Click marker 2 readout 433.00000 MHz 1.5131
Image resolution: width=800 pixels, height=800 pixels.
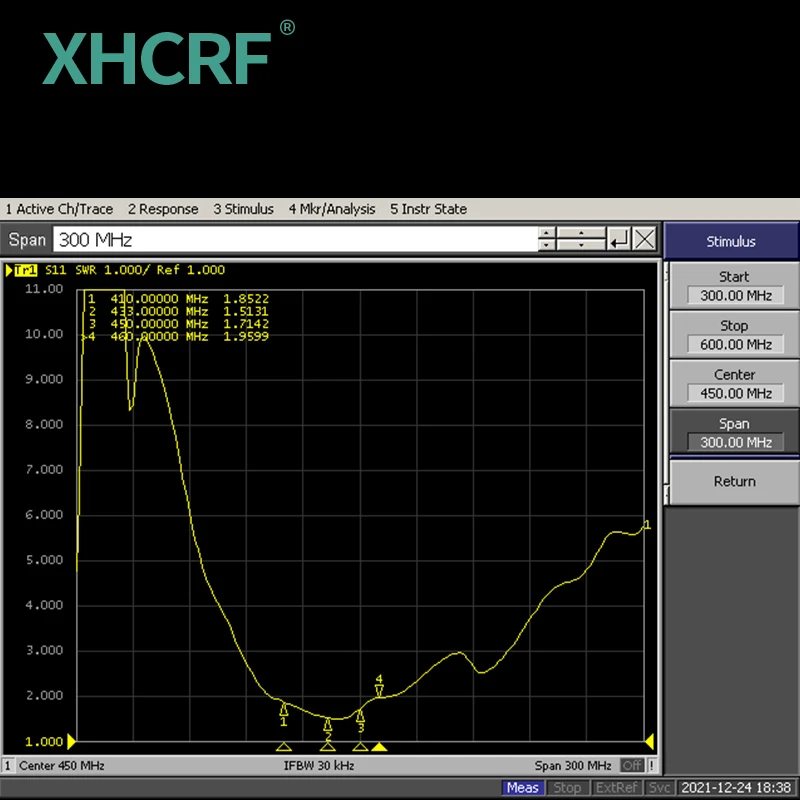click(x=178, y=311)
